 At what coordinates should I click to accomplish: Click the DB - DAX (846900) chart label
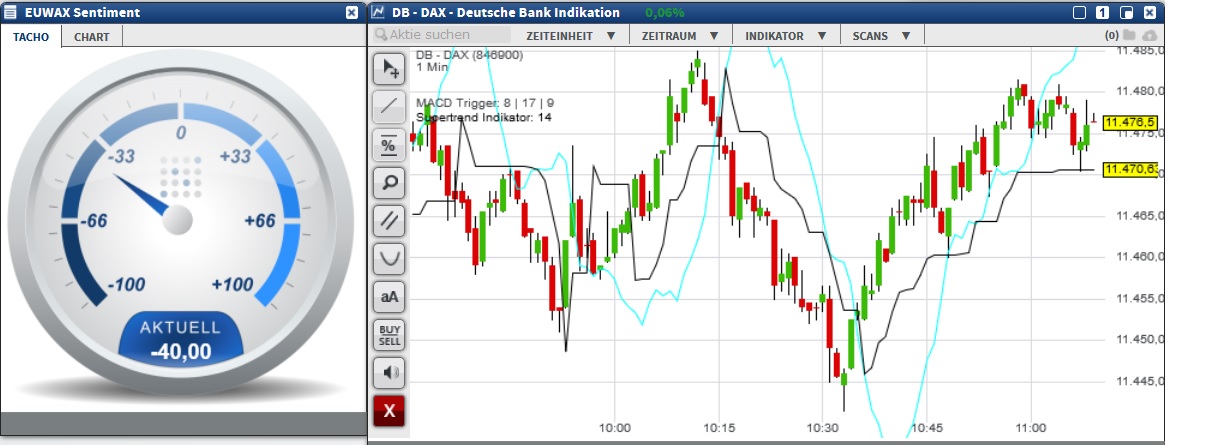(469, 54)
